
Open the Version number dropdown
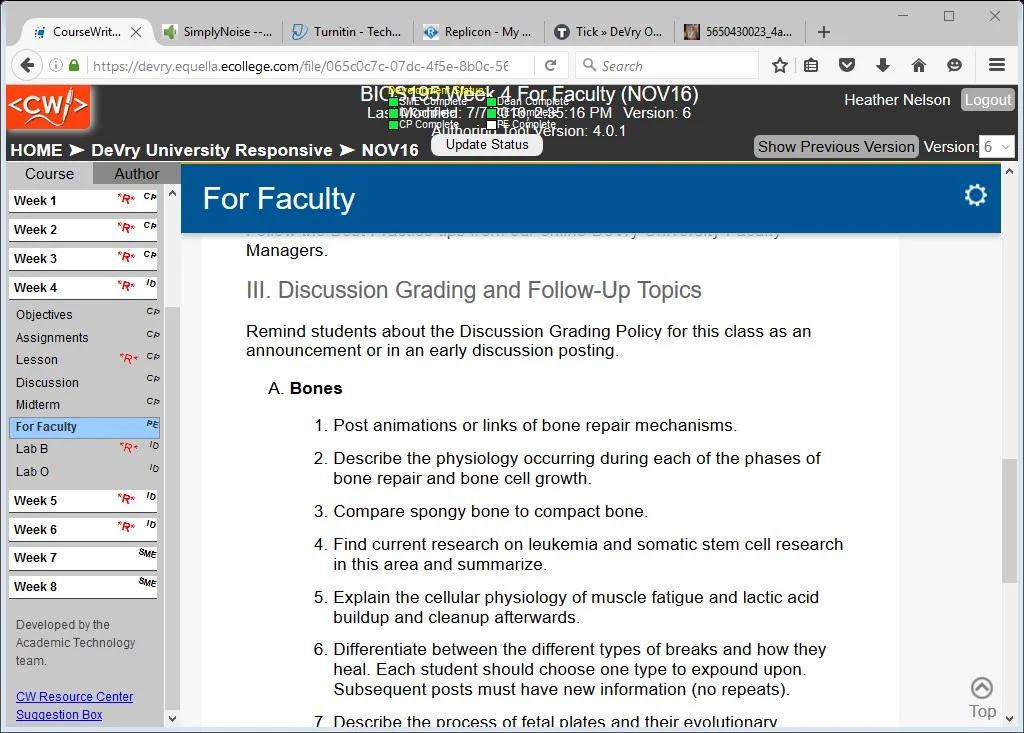tap(997, 147)
